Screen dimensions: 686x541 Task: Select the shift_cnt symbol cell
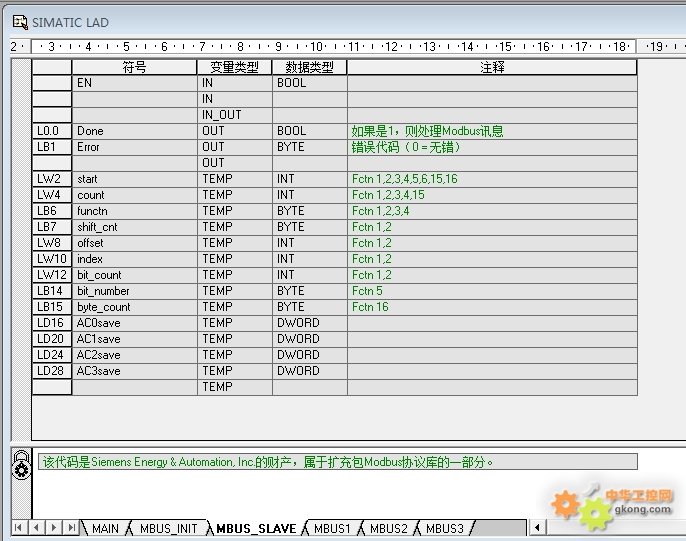pyautogui.click(x=134, y=227)
